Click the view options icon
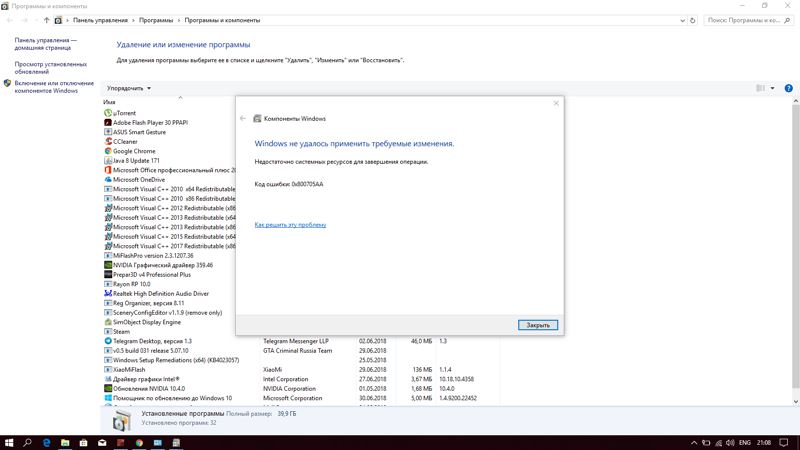Image resolution: width=800 pixels, height=450 pixels. 760,88
